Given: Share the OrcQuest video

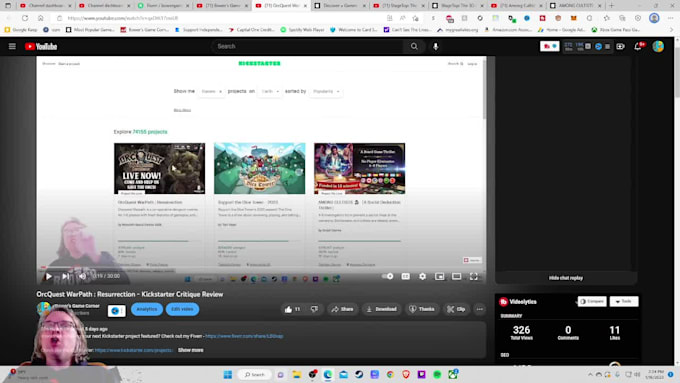Looking at the screenshot, I should [342, 309].
